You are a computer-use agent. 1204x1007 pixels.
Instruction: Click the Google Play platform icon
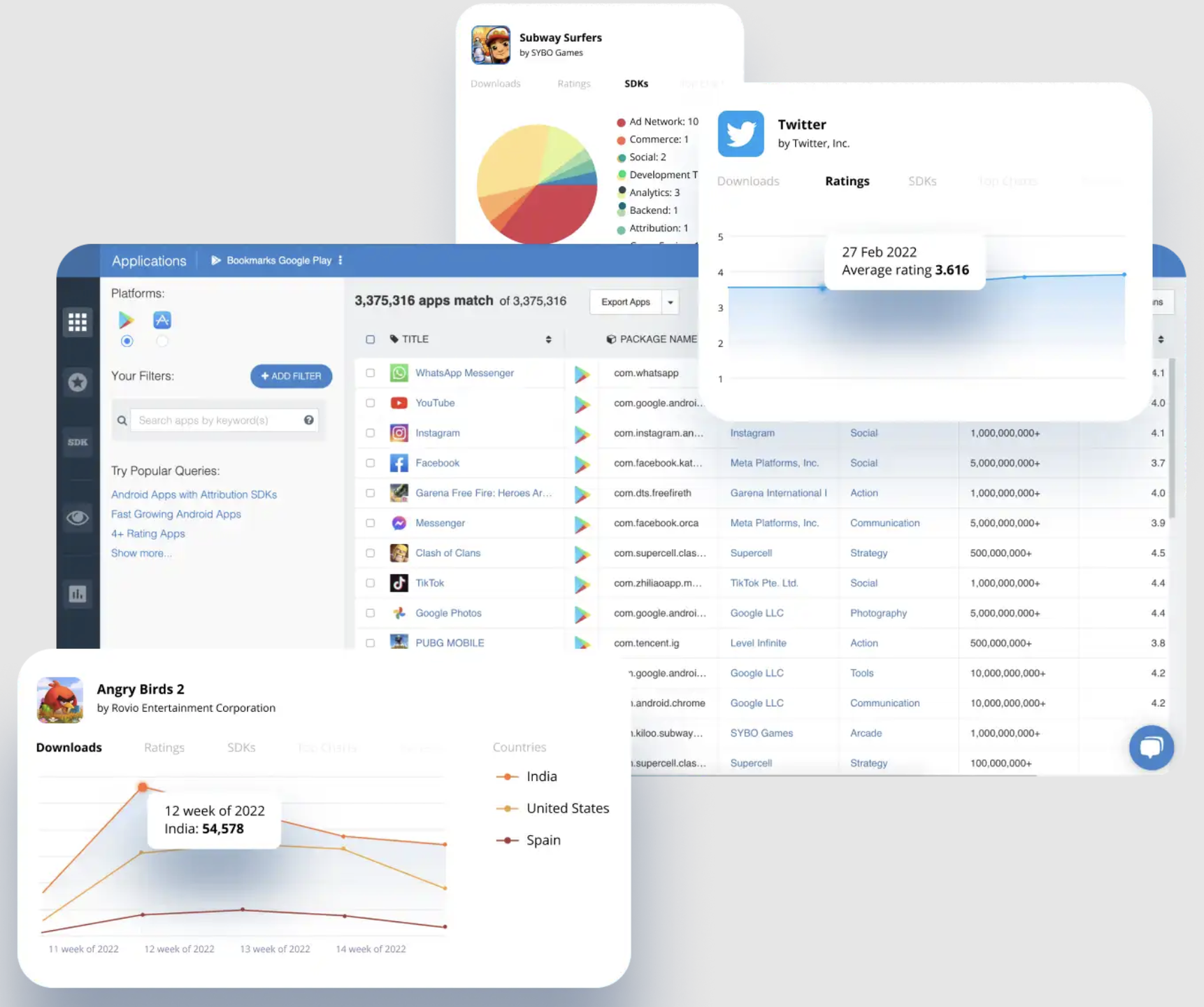coord(127,320)
